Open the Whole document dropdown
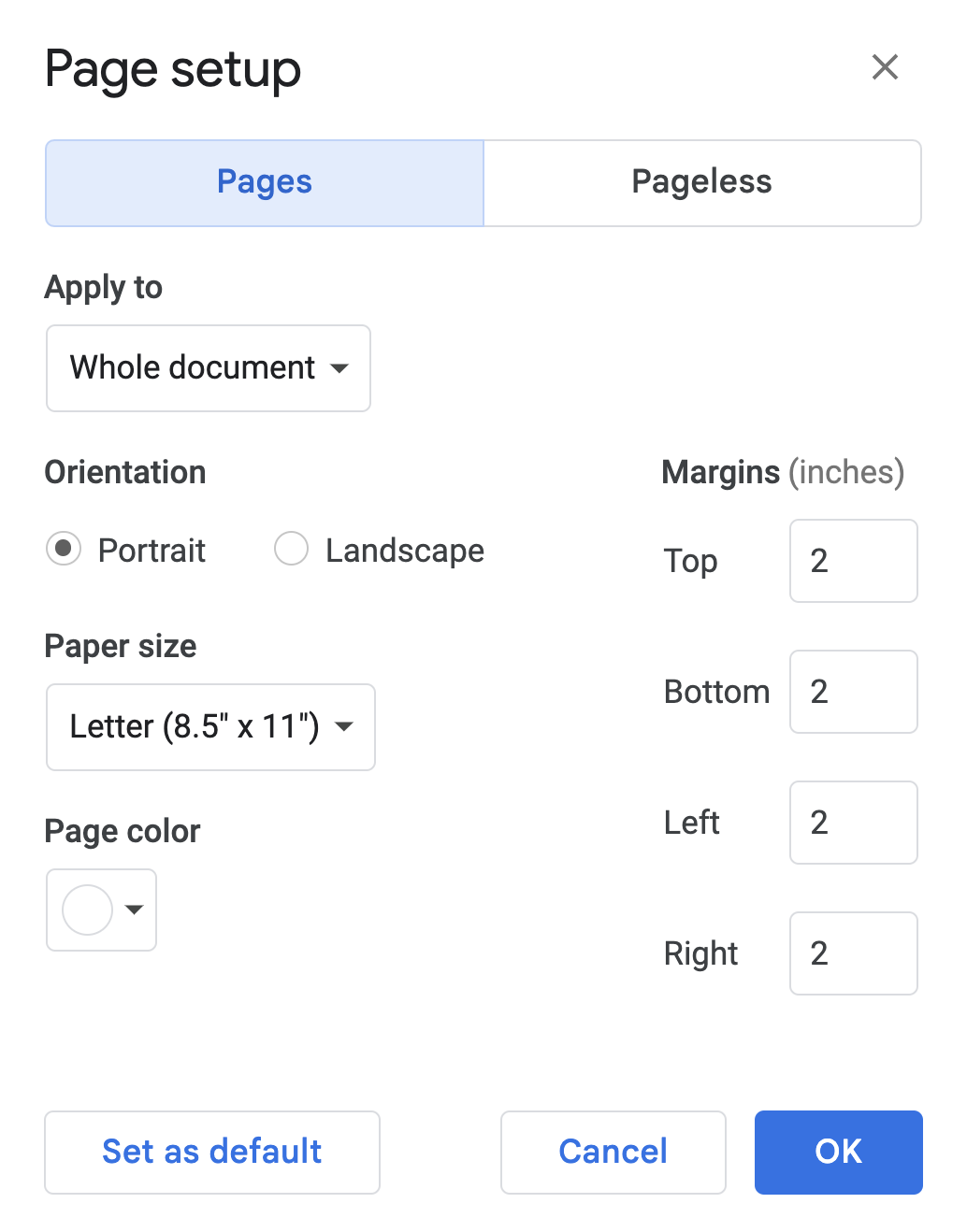 pyautogui.click(x=209, y=368)
